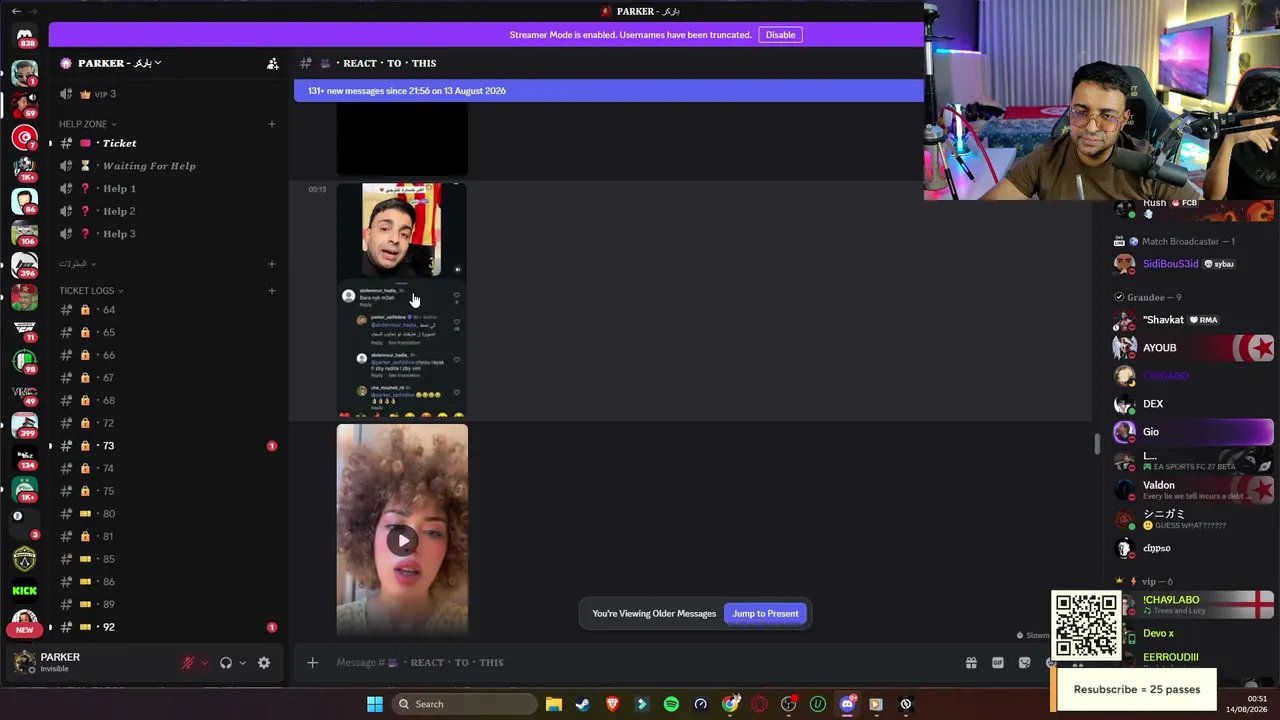Open Spotify from the taskbar

[671, 704]
